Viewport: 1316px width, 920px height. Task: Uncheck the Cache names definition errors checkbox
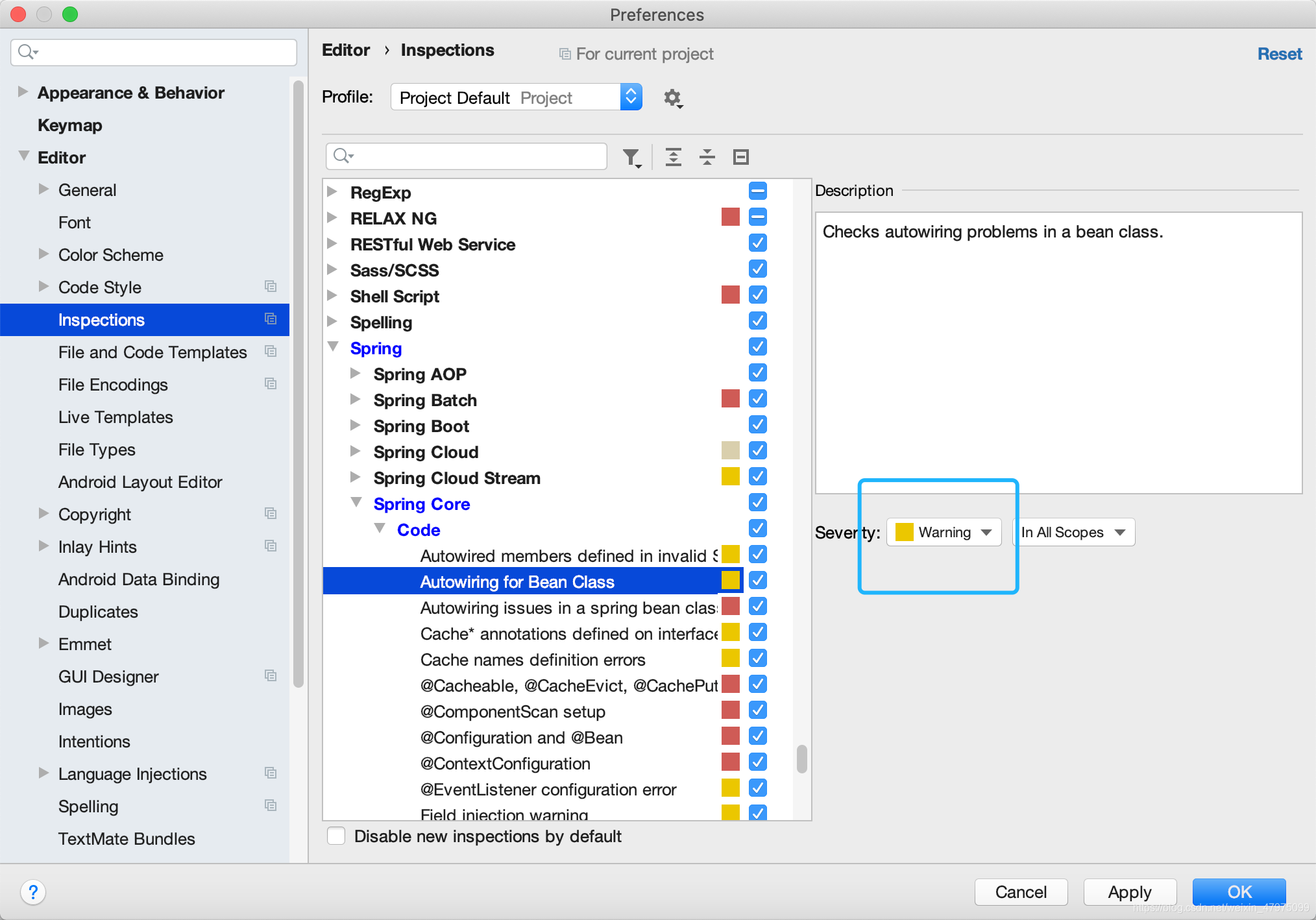click(x=758, y=658)
